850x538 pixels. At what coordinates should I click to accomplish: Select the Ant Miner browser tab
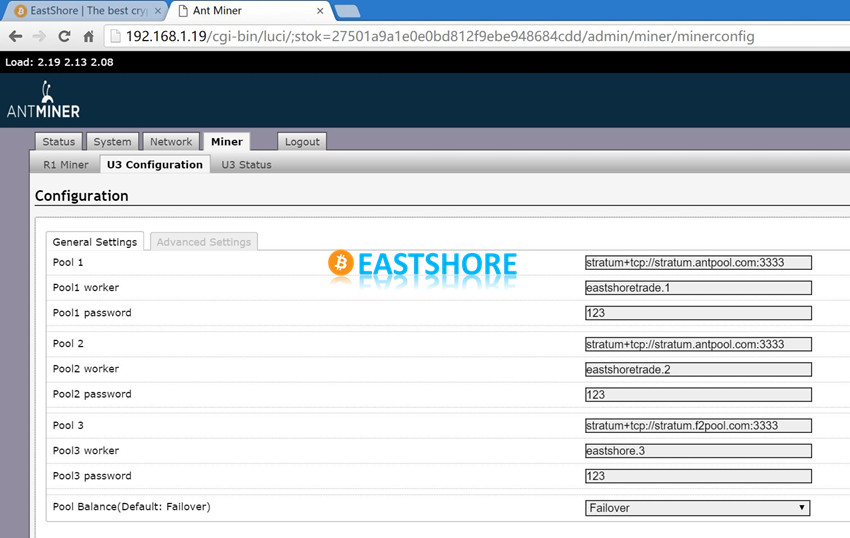coord(249,11)
